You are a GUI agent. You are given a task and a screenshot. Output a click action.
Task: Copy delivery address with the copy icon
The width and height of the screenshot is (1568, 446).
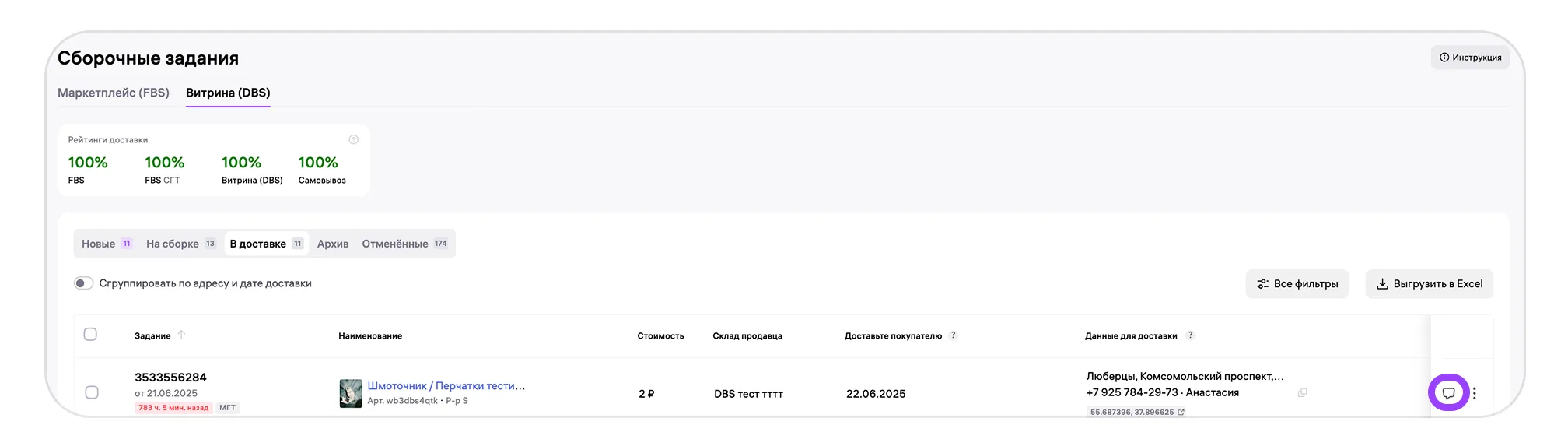1302,392
